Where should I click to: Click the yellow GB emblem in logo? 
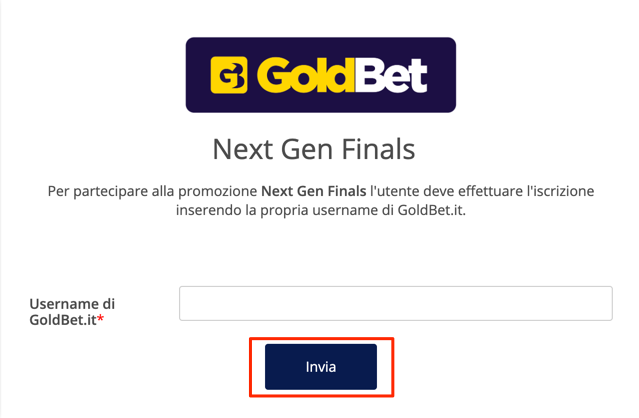coord(229,75)
